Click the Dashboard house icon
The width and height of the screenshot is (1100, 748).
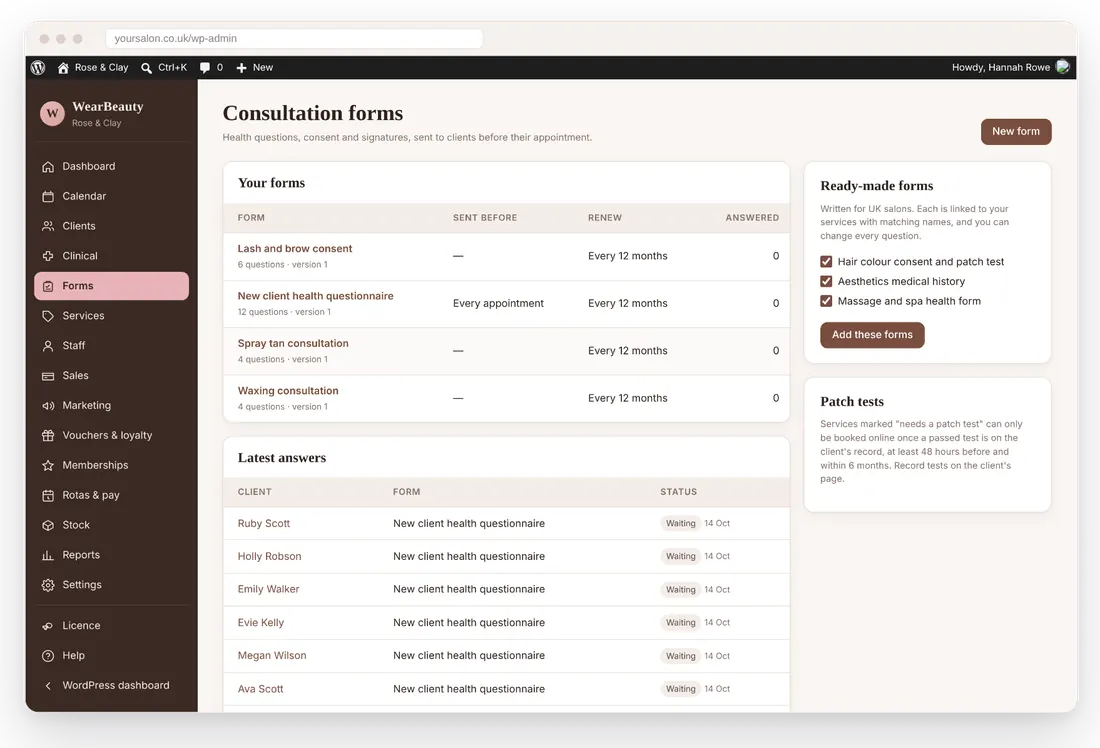[48, 166]
